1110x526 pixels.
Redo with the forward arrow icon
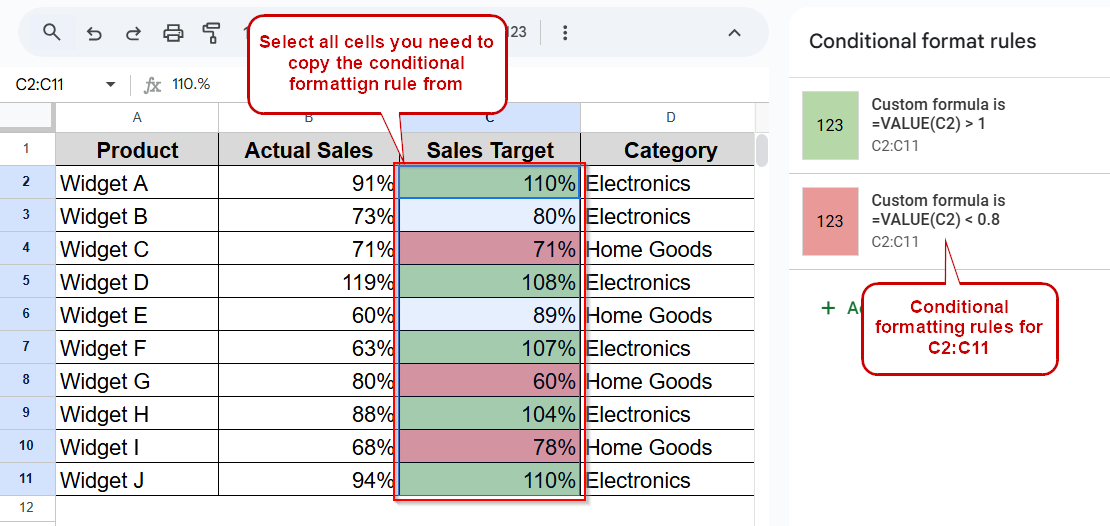click(133, 33)
